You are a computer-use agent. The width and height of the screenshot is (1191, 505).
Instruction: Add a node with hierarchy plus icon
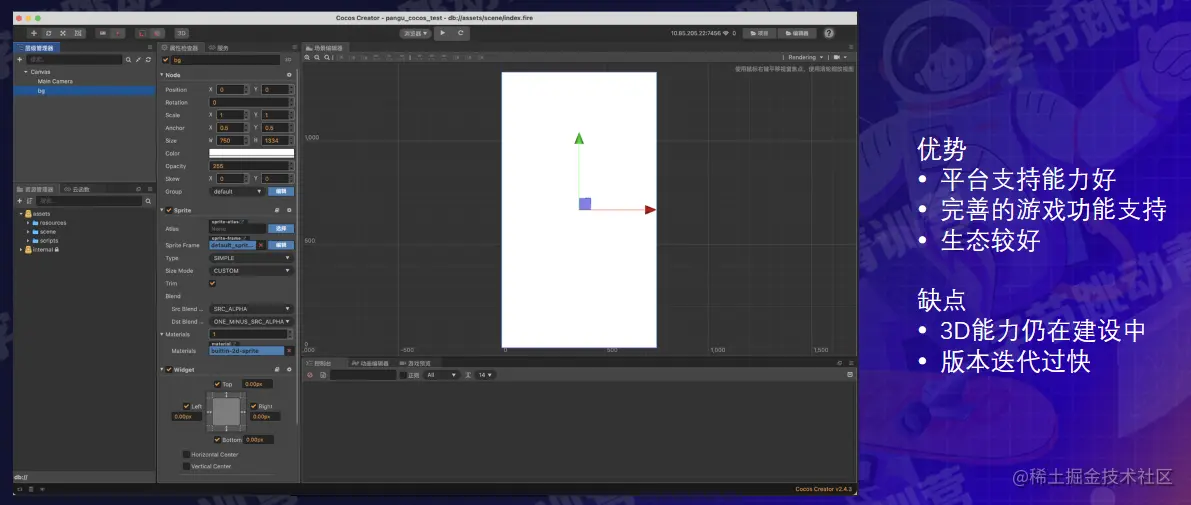pos(20,59)
